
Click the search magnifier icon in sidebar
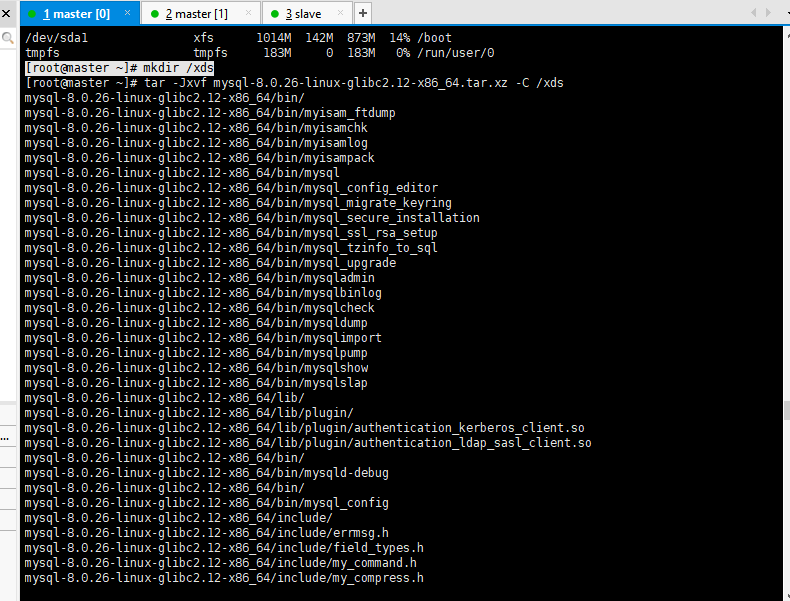click(x=8, y=38)
